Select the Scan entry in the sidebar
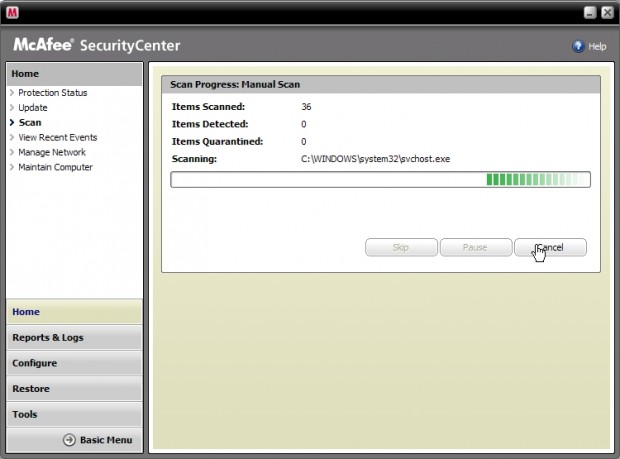 click(30, 123)
